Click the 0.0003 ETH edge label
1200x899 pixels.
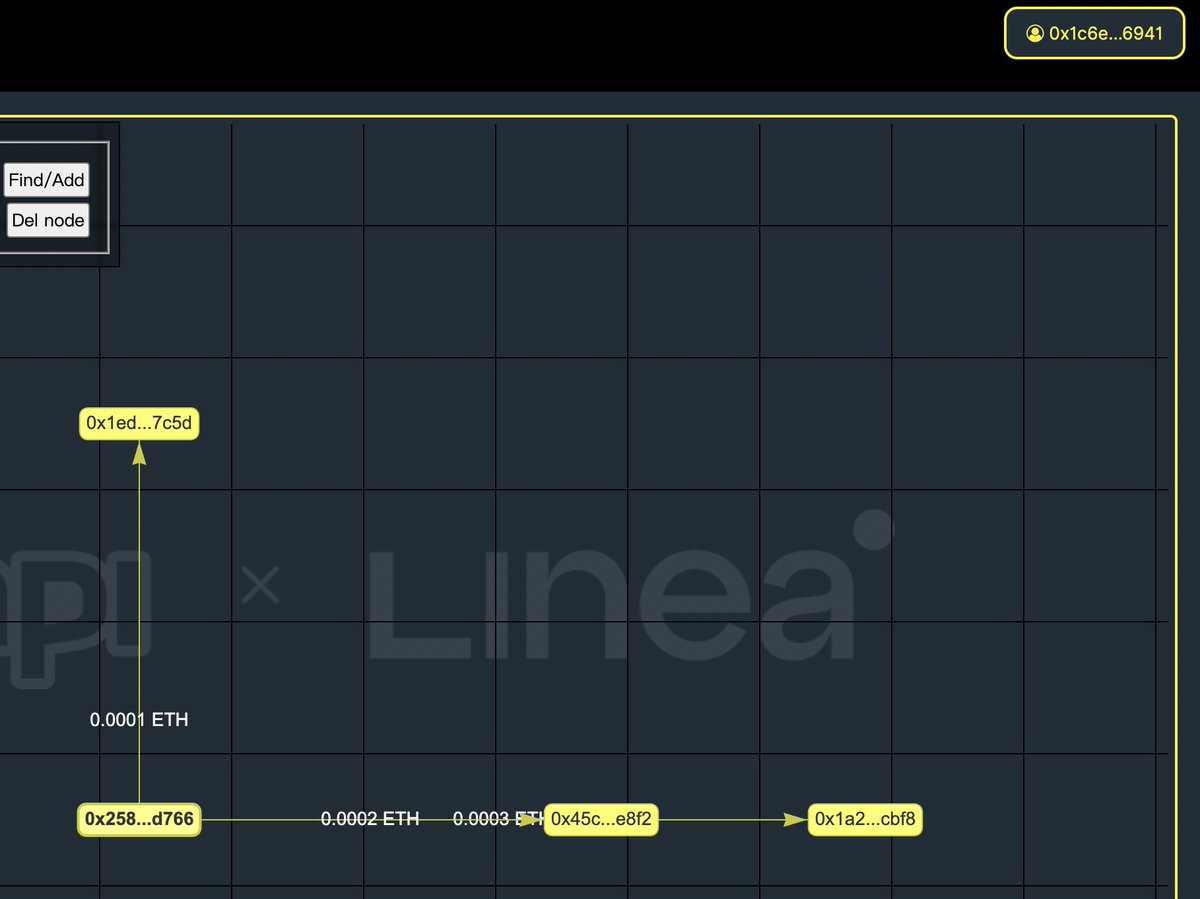click(x=498, y=819)
